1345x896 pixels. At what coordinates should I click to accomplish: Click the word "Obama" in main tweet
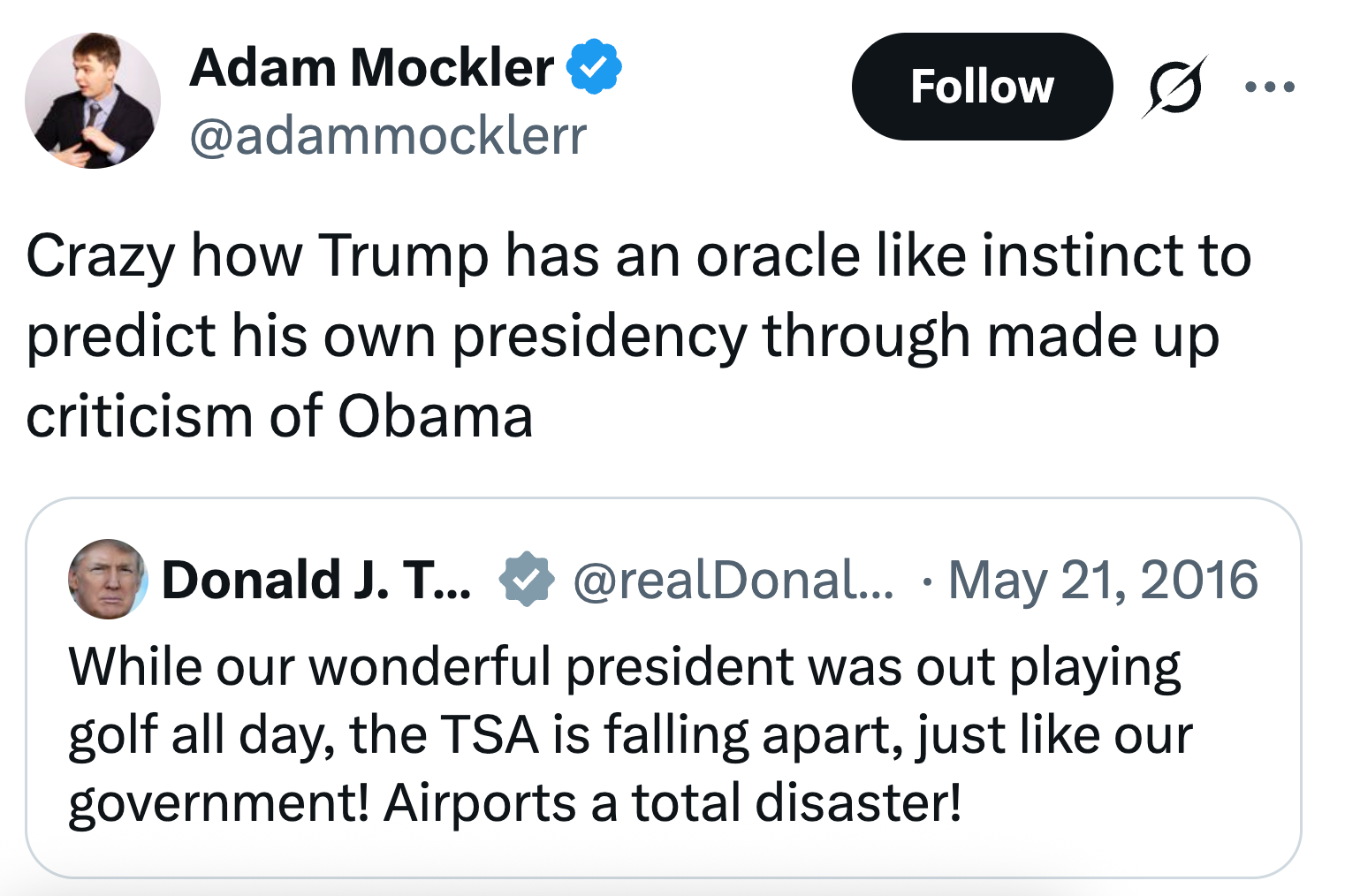coord(435,415)
